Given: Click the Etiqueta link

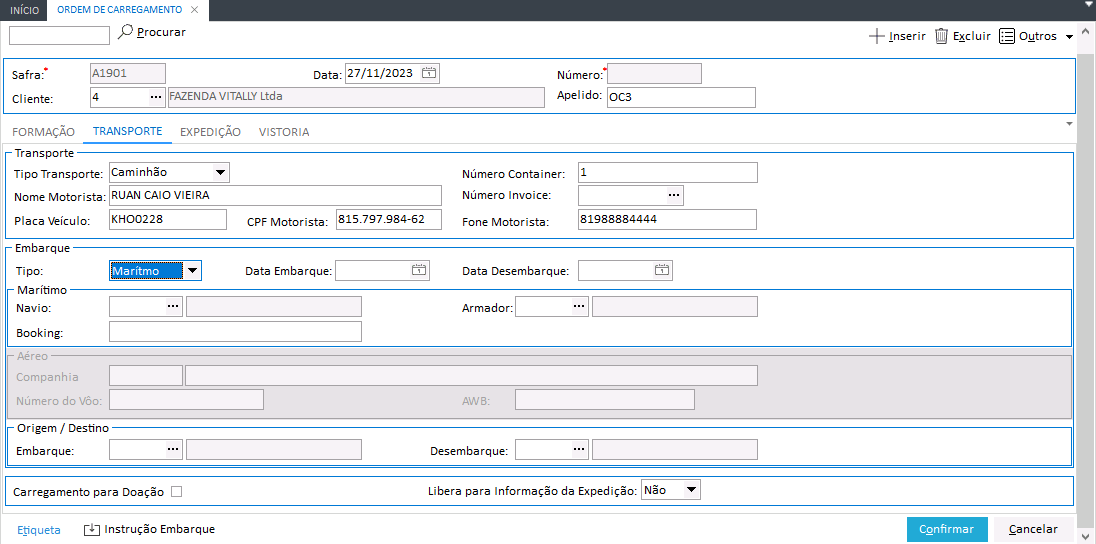Looking at the screenshot, I should tap(39, 530).
